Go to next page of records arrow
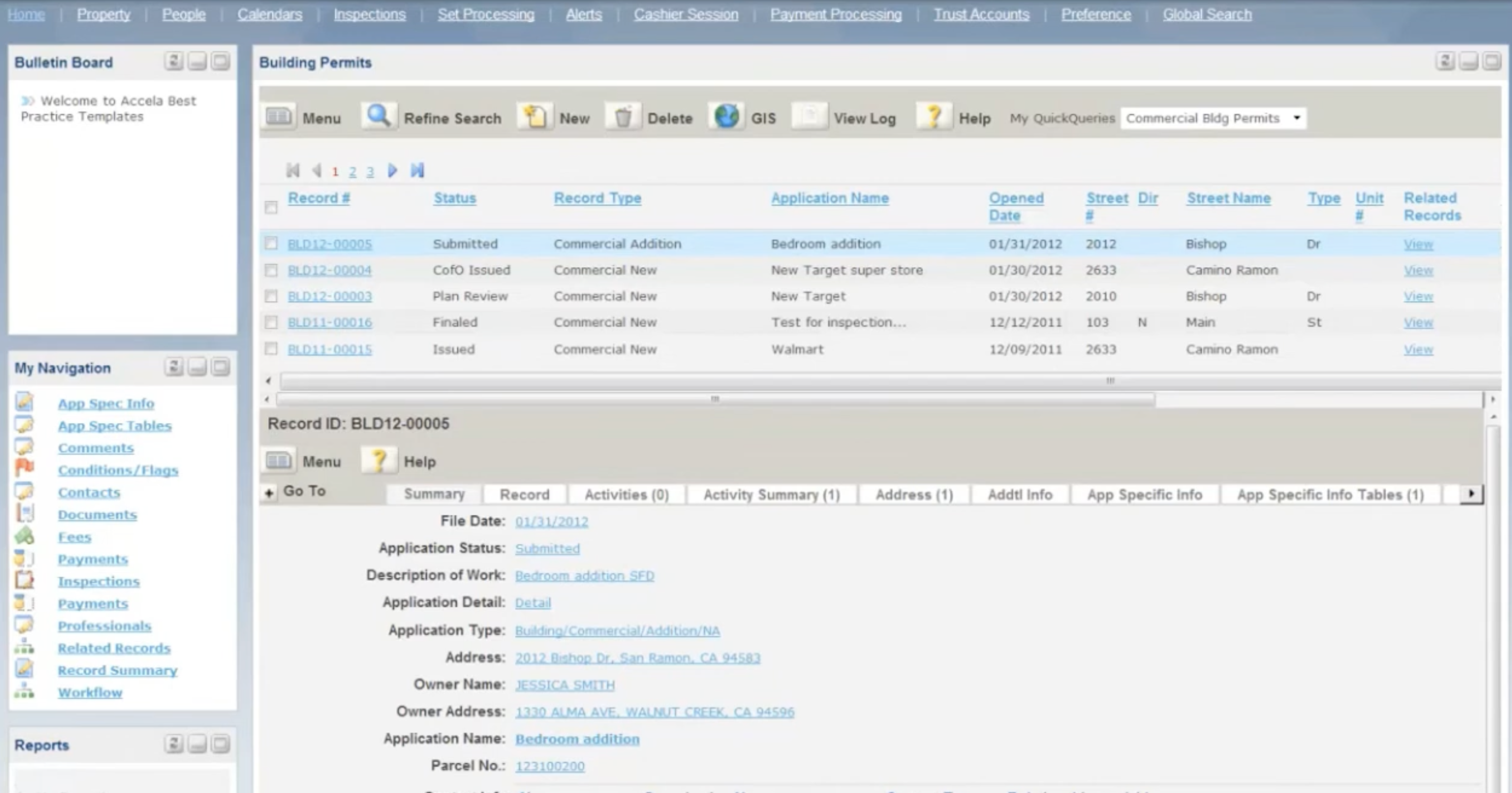Viewport: 1512px width, 793px height. 393,171
